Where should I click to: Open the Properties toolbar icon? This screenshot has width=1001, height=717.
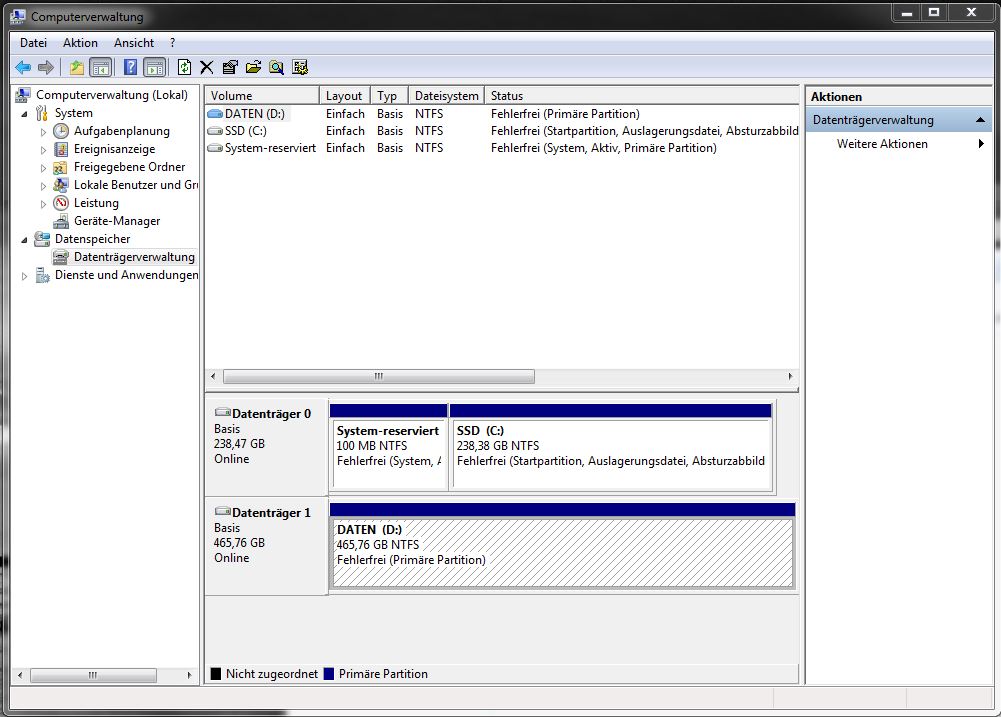tap(230, 67)
